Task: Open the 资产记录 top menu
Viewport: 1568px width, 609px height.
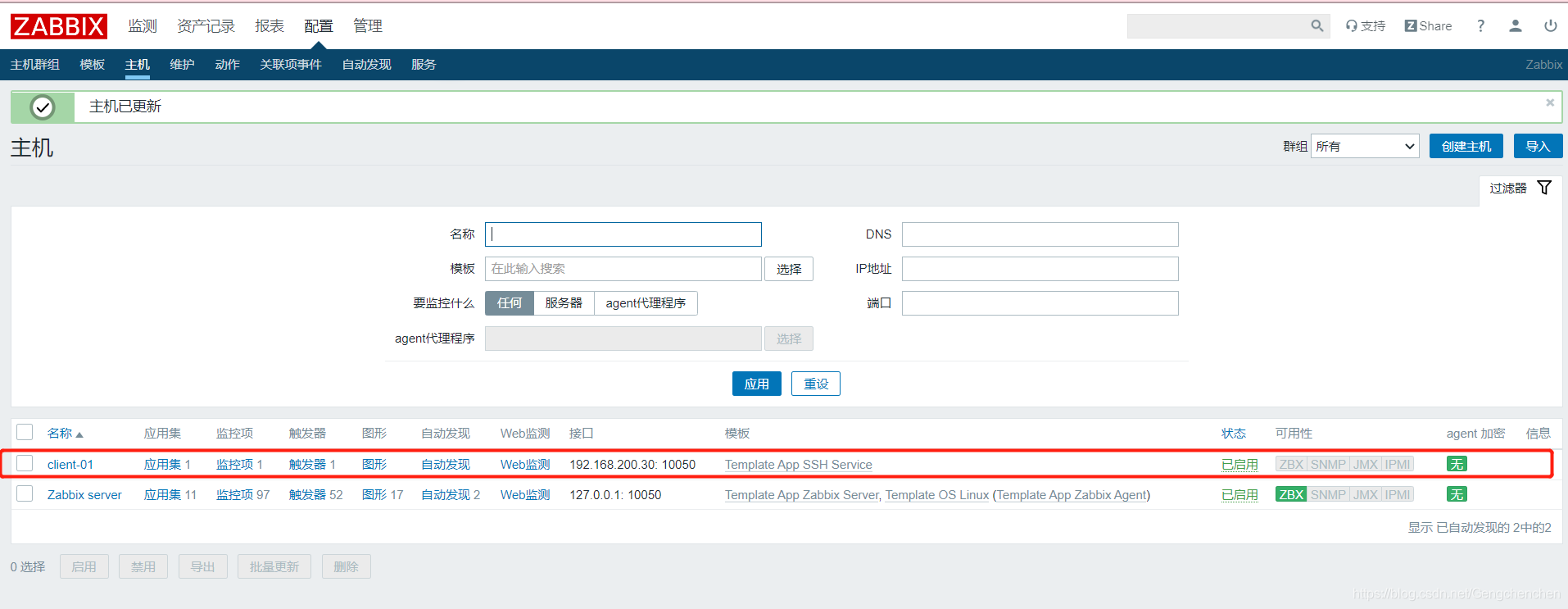Action: (206, 26)
